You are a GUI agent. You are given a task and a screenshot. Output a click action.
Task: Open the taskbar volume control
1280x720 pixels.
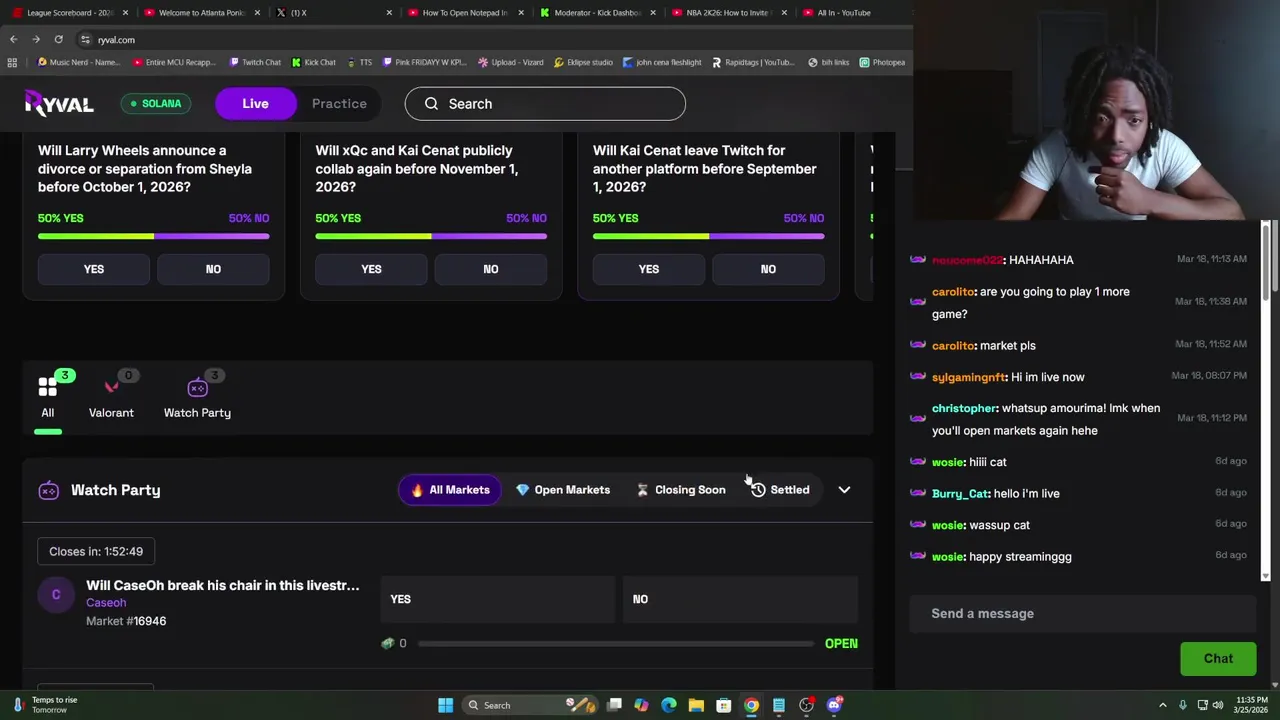tap(1218, 705)
